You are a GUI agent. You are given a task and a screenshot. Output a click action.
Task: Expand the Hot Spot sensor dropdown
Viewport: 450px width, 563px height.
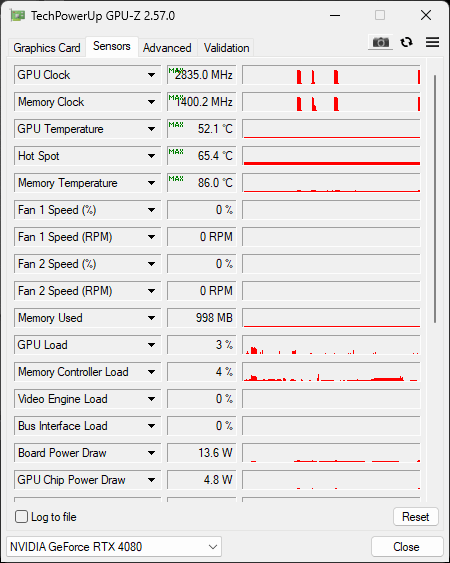pyautogui.click(x=151, y=156)
